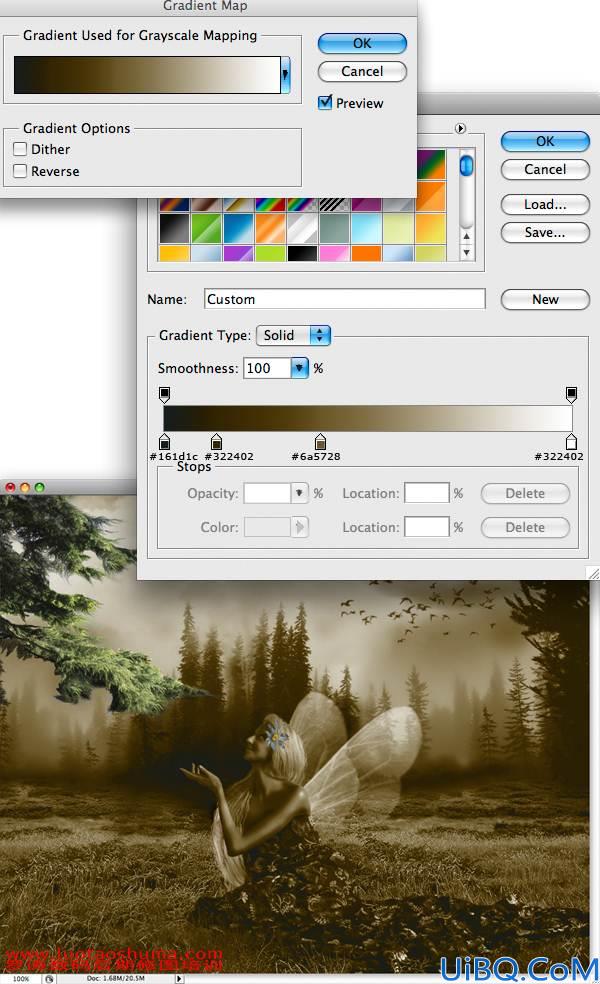The width and height of the screenshot is (600, 984).
Task: Click the Grayscale Mapping gradient preview bar
Action: point(147,75)
